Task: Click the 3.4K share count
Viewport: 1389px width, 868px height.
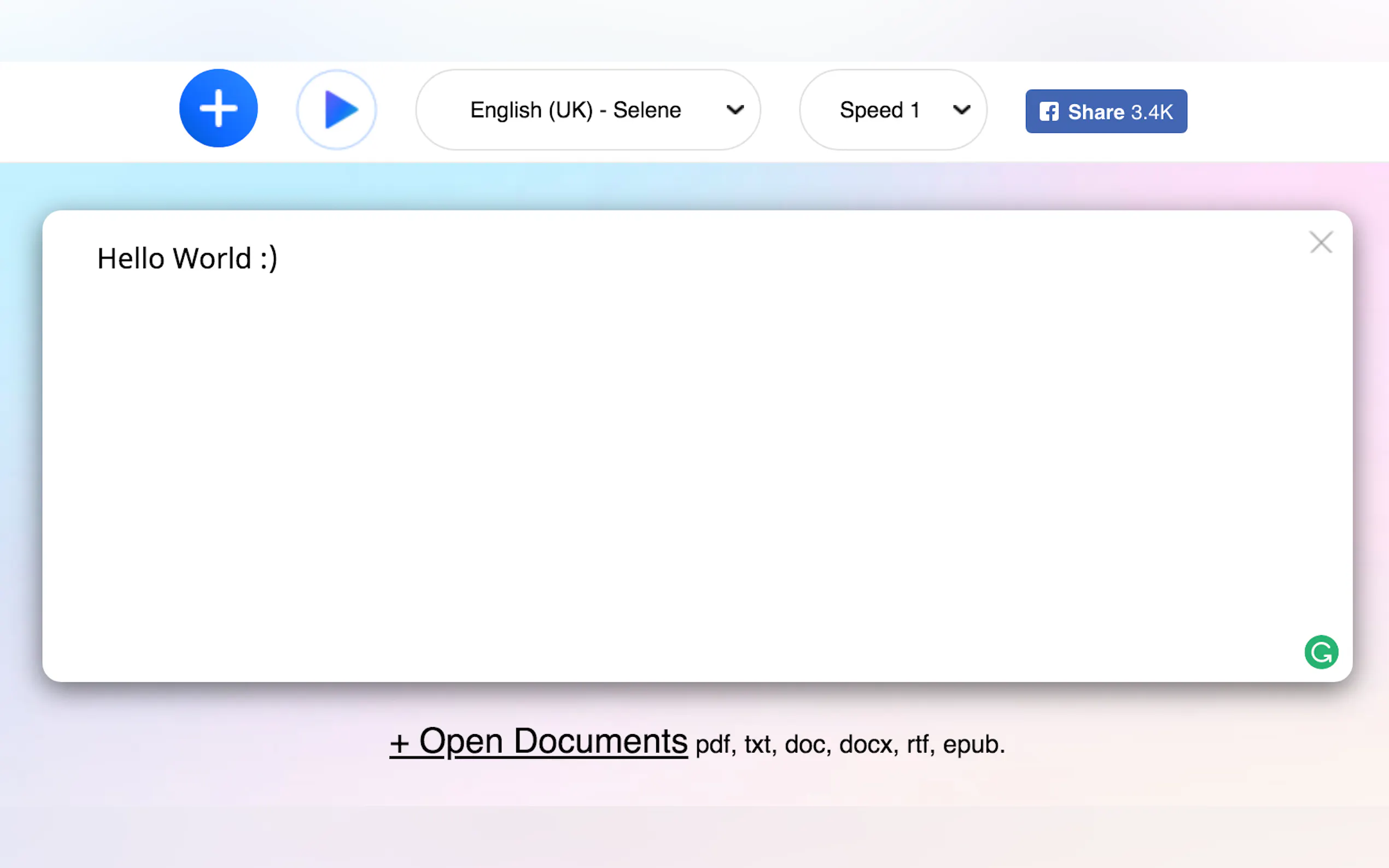Action: pos(1152,112)
